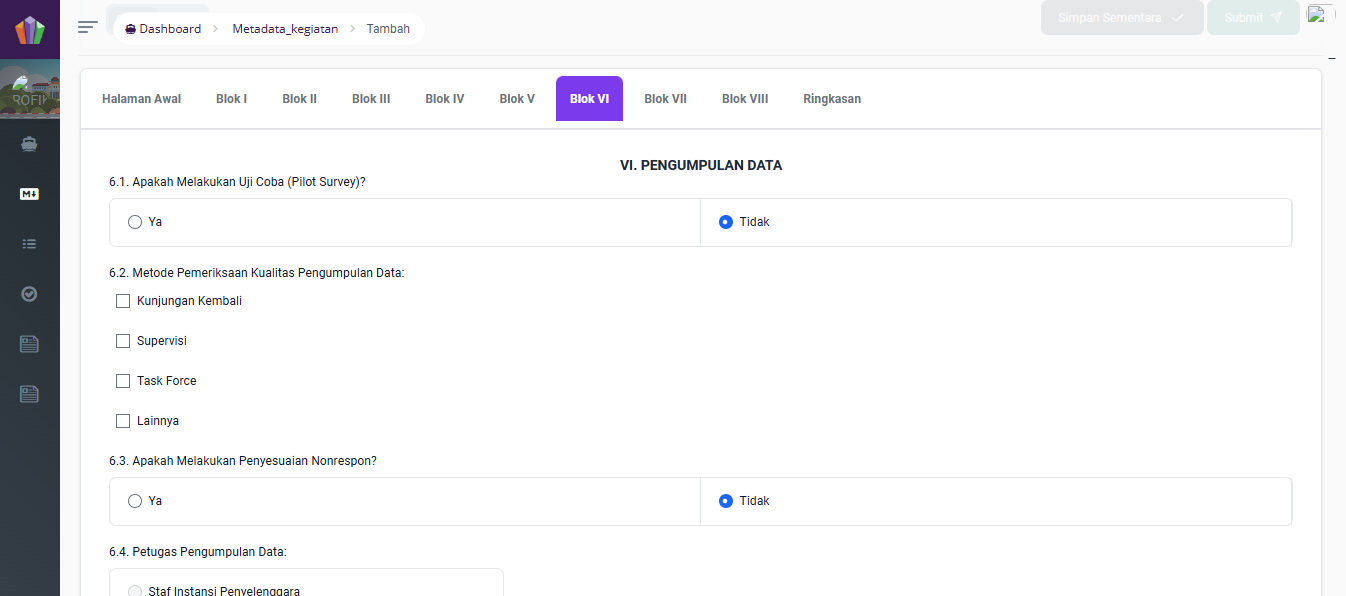Select Staf Instansi Penyelenggara radio option
Screen dimensions: 1346x596
135,591
